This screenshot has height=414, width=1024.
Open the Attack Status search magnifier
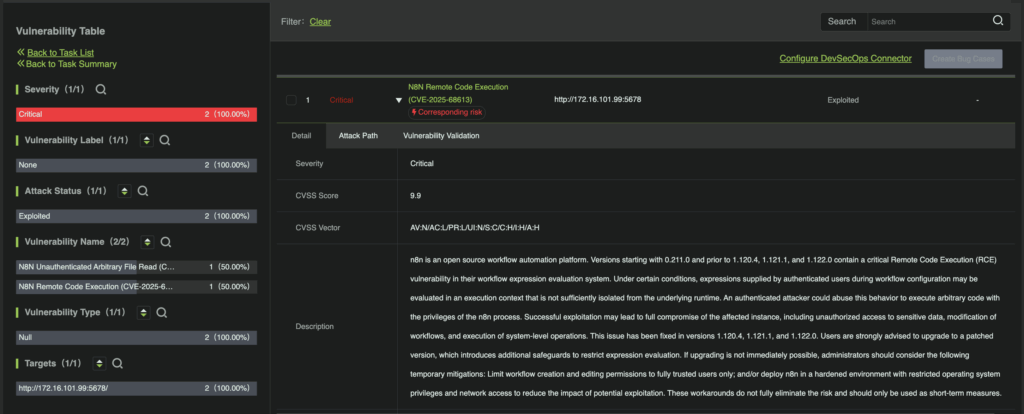(x=143, y=191)
